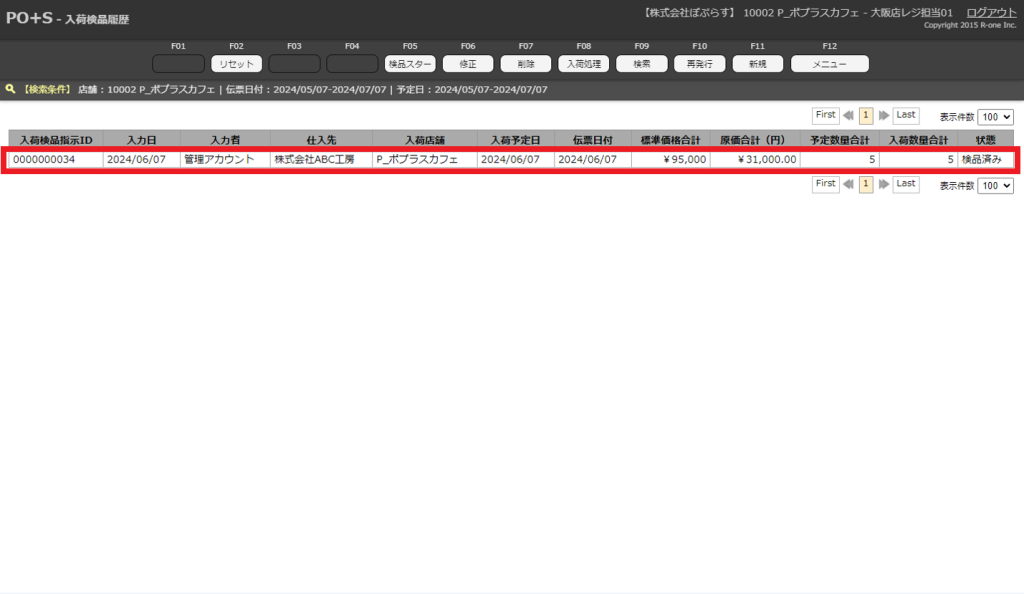This screenshot has width=1024, height=594.
Task: Click the F07 削除 button
Action: pos(526,64)
